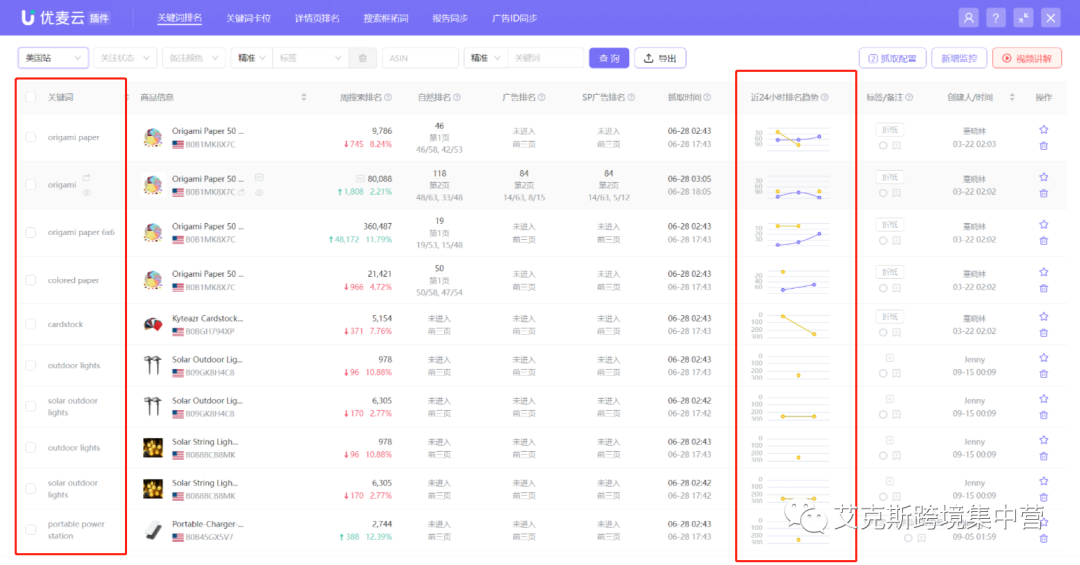Switch to the 关键词卡位 tab
Viewport: 1080px width, 565px height.
point(248,18)
